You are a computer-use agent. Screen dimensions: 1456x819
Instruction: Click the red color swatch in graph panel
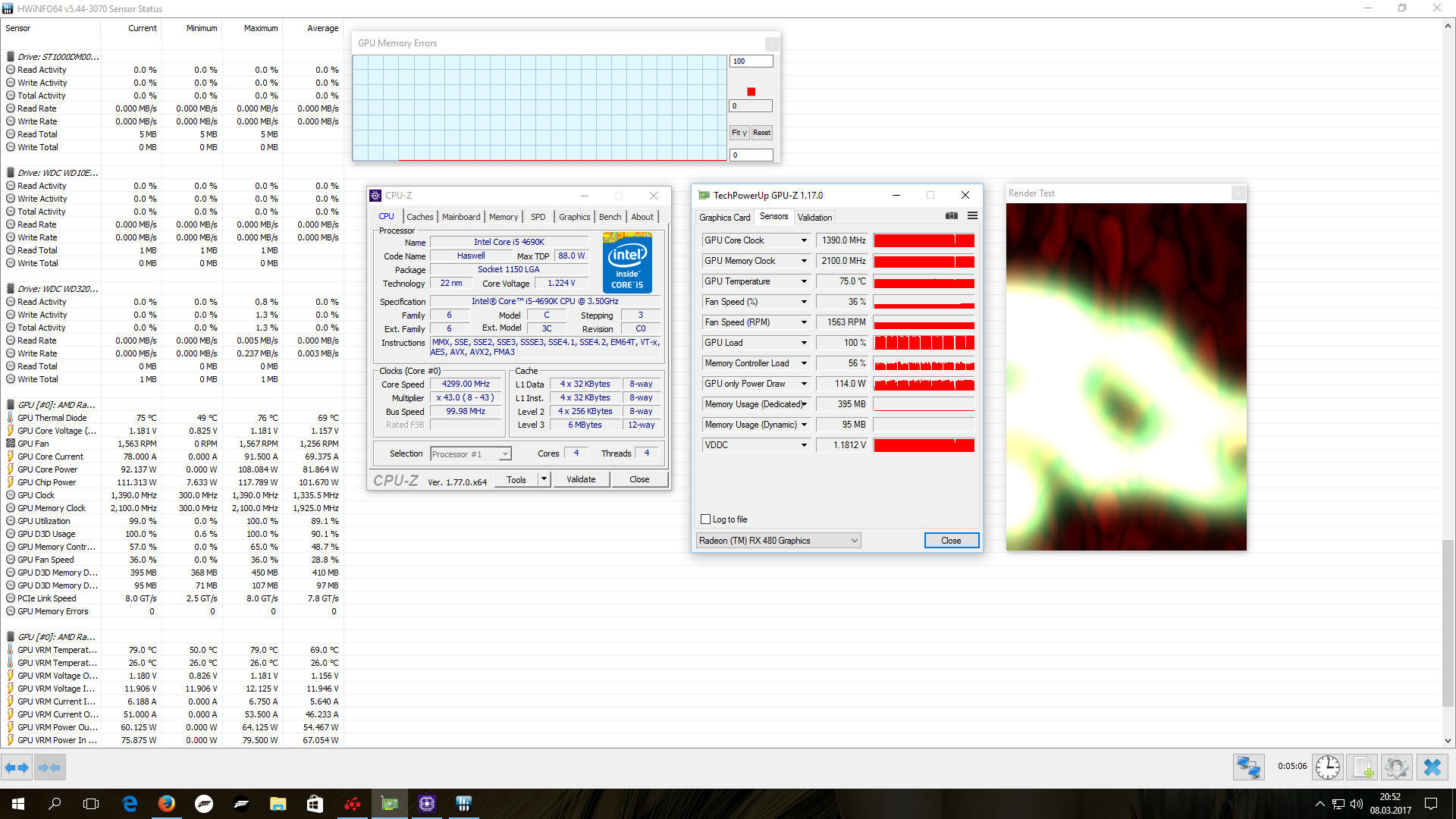point(751,92)
